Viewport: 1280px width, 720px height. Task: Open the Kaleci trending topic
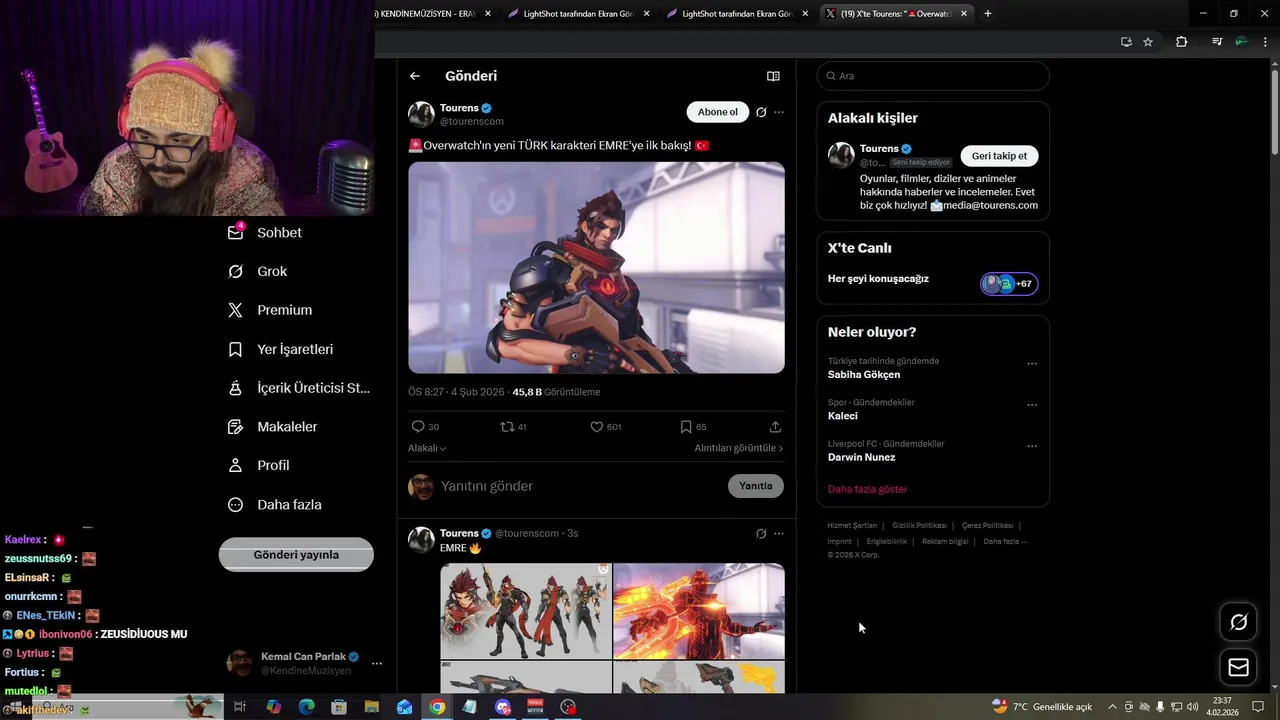click(x=843, y=416)
